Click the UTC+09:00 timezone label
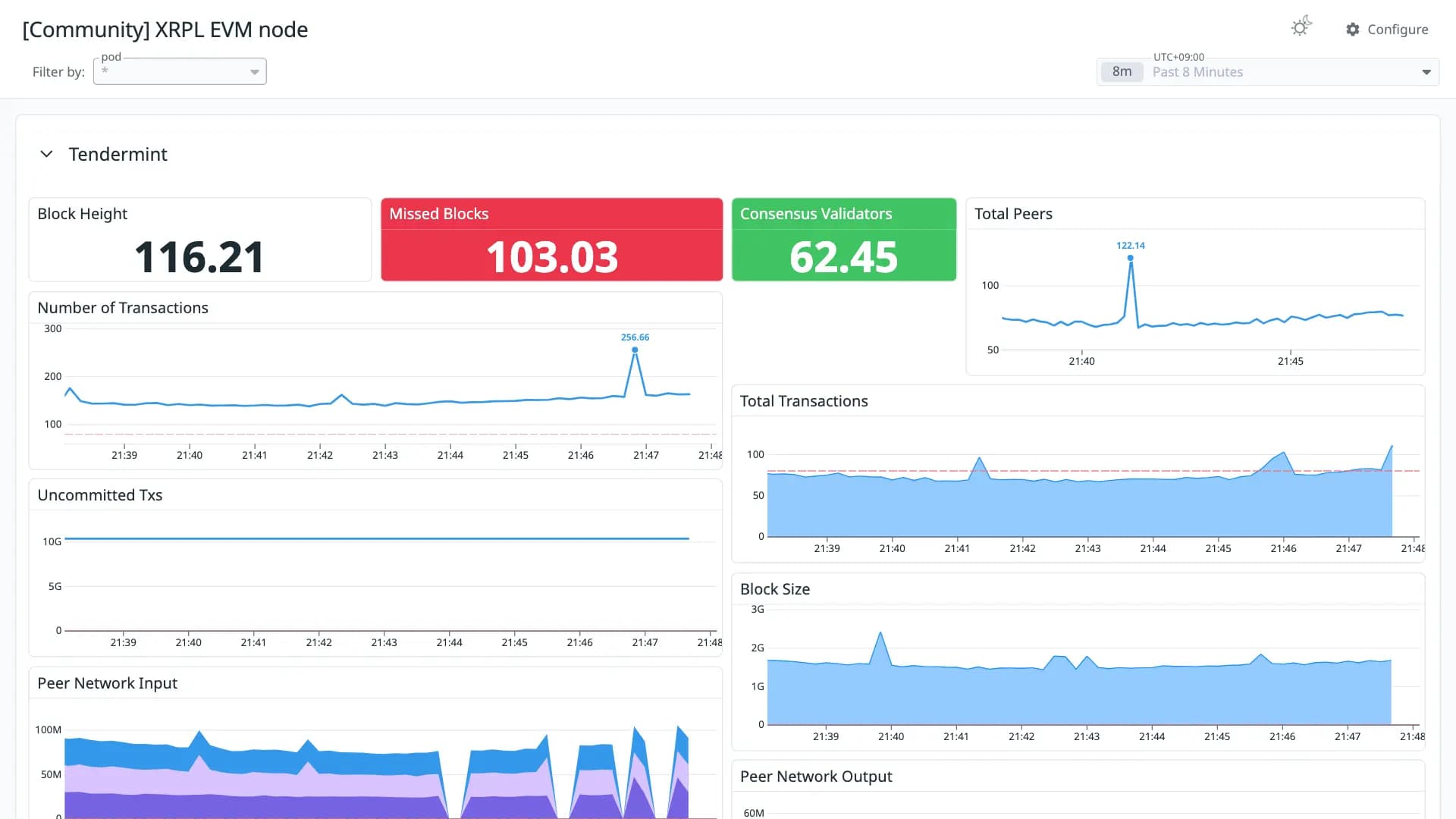The width and height of the screenshot is (1456, 819). click(x=1178, y=57)
